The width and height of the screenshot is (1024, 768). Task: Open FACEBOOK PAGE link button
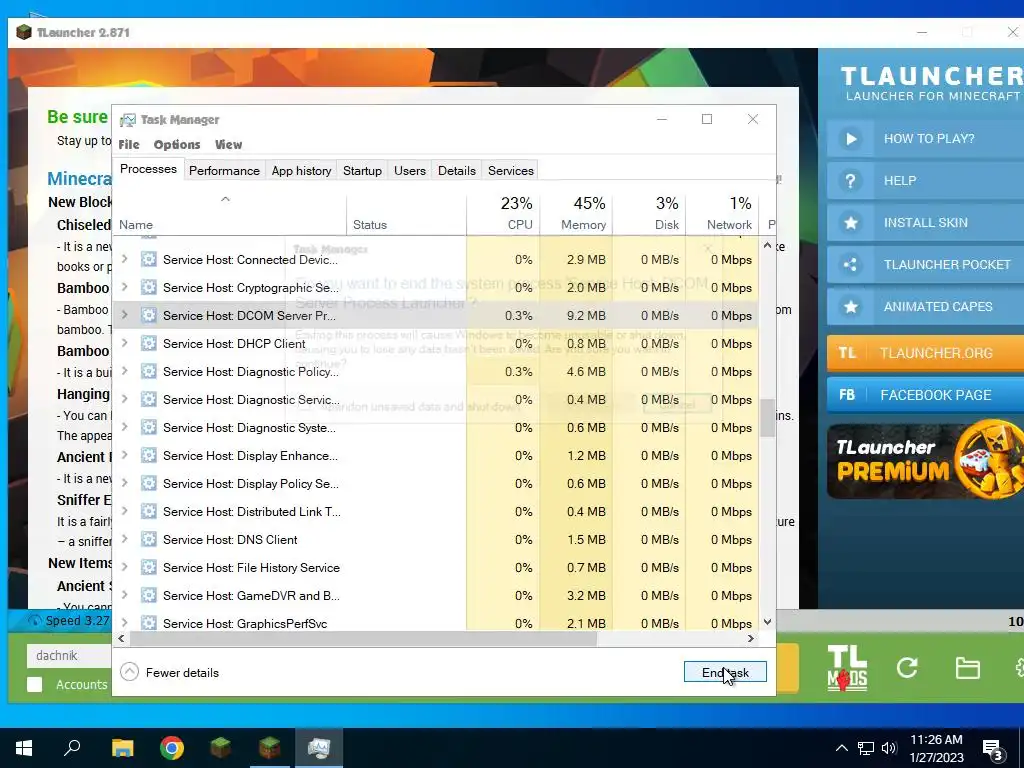(x=925, y=395)
